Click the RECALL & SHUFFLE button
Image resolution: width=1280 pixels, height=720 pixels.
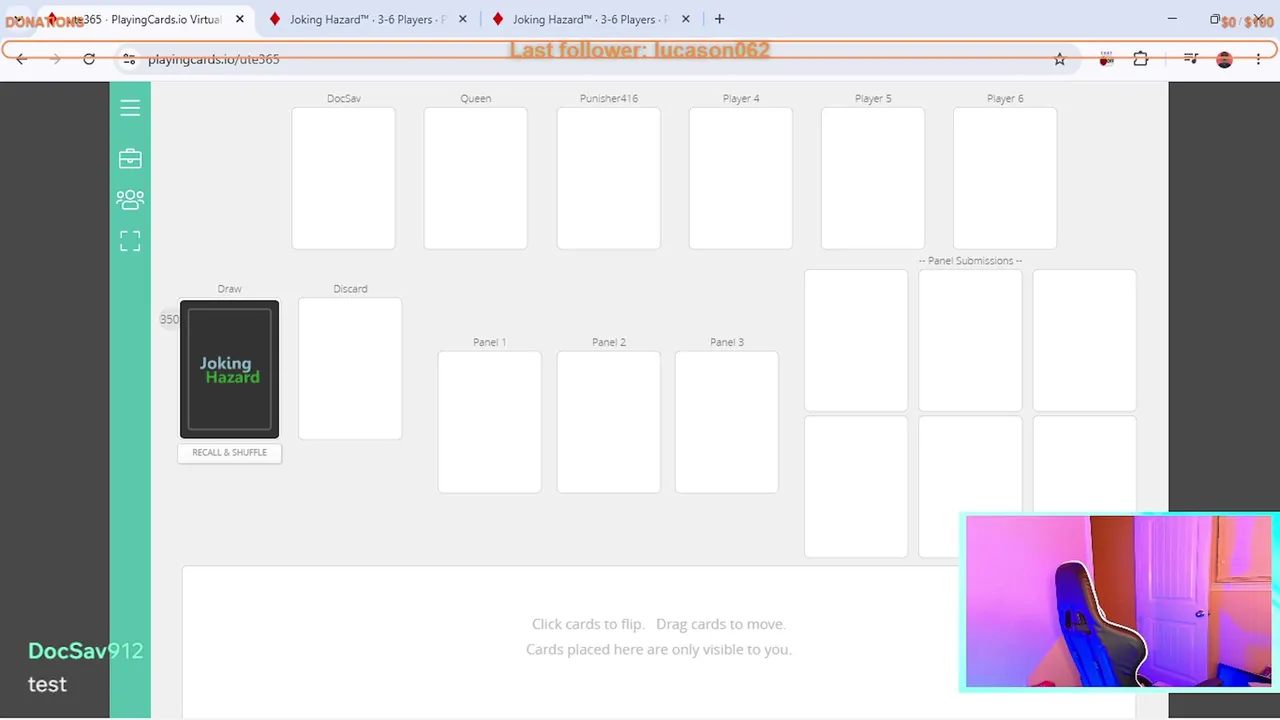tap(229, 453)
